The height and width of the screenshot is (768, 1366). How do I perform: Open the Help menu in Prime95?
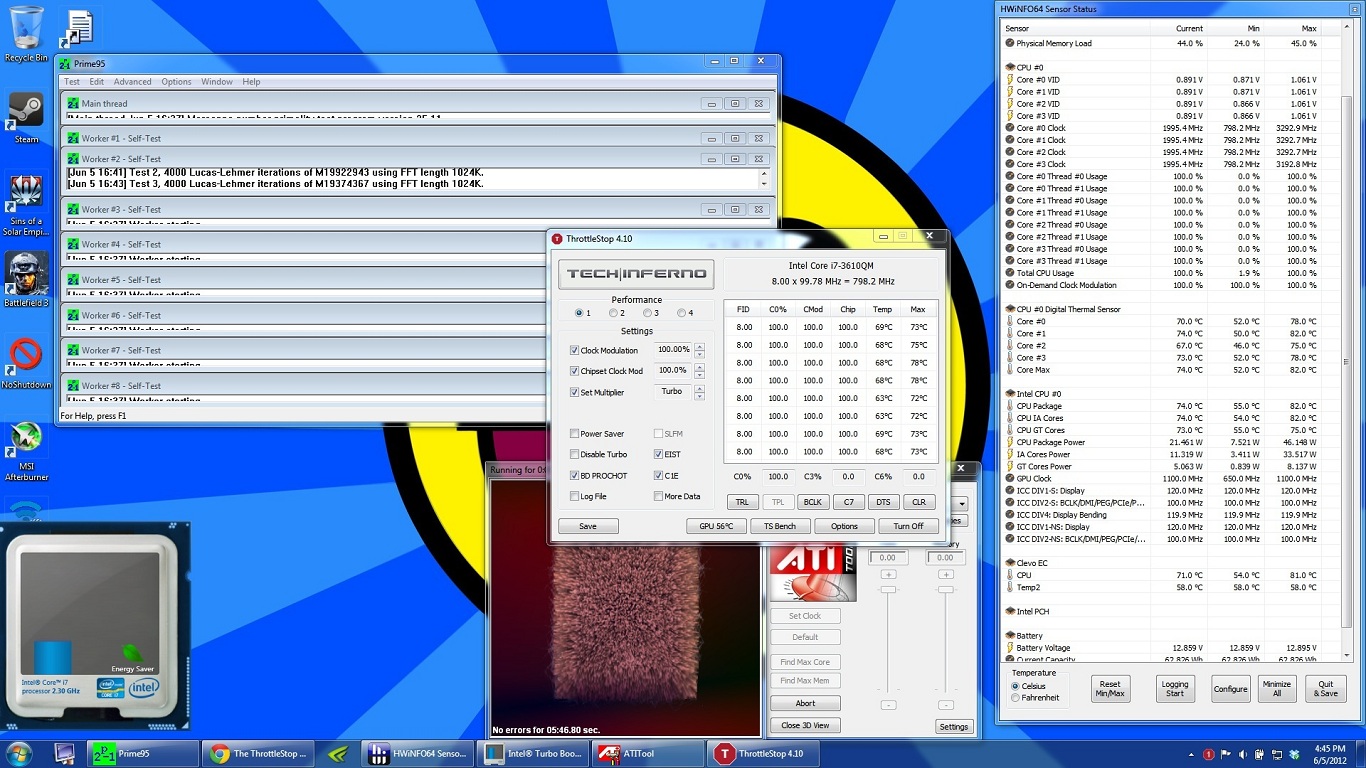(251, 82)
